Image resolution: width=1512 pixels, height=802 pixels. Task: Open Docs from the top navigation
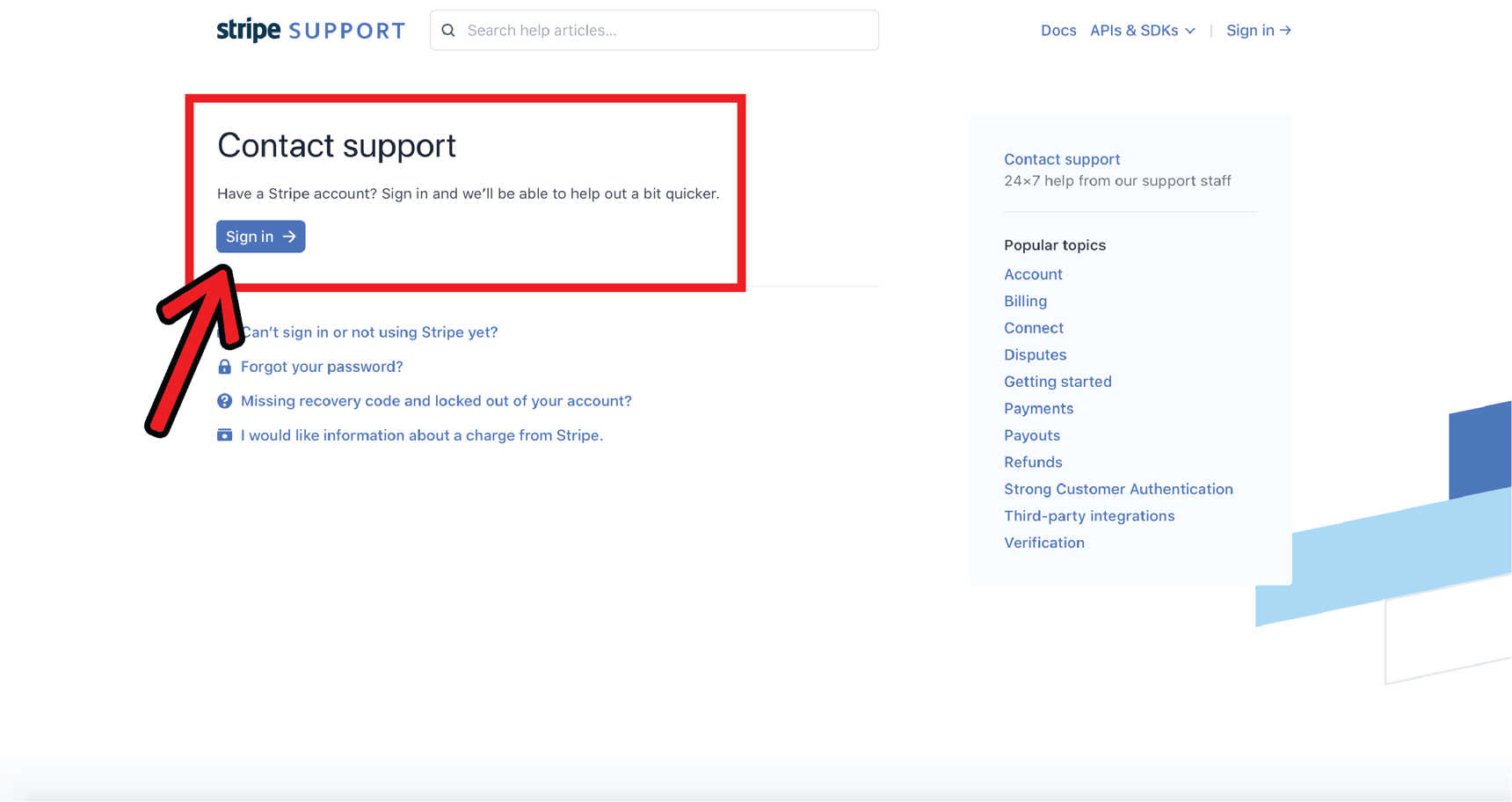point(1058,30)
